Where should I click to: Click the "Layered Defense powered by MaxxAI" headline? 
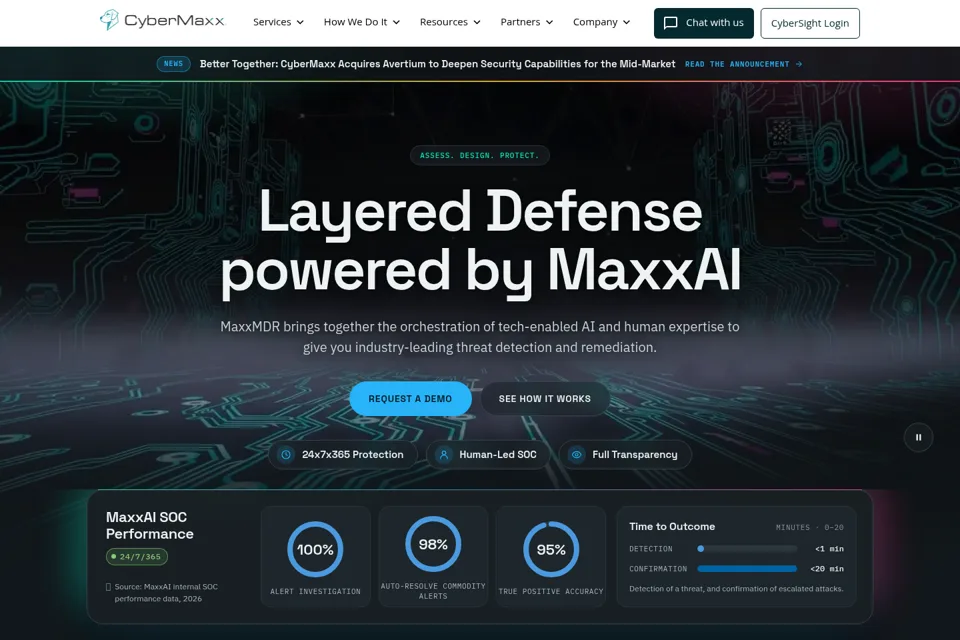point(480,242)
